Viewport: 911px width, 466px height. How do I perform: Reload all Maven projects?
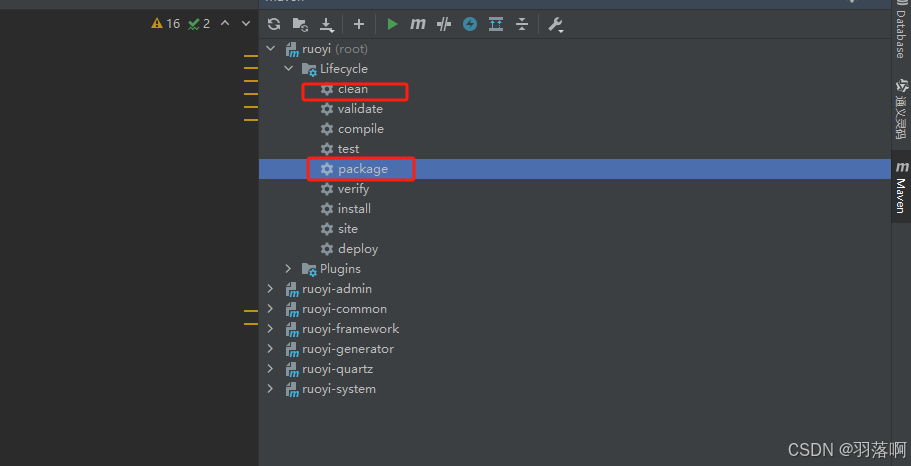click(274, 24)
